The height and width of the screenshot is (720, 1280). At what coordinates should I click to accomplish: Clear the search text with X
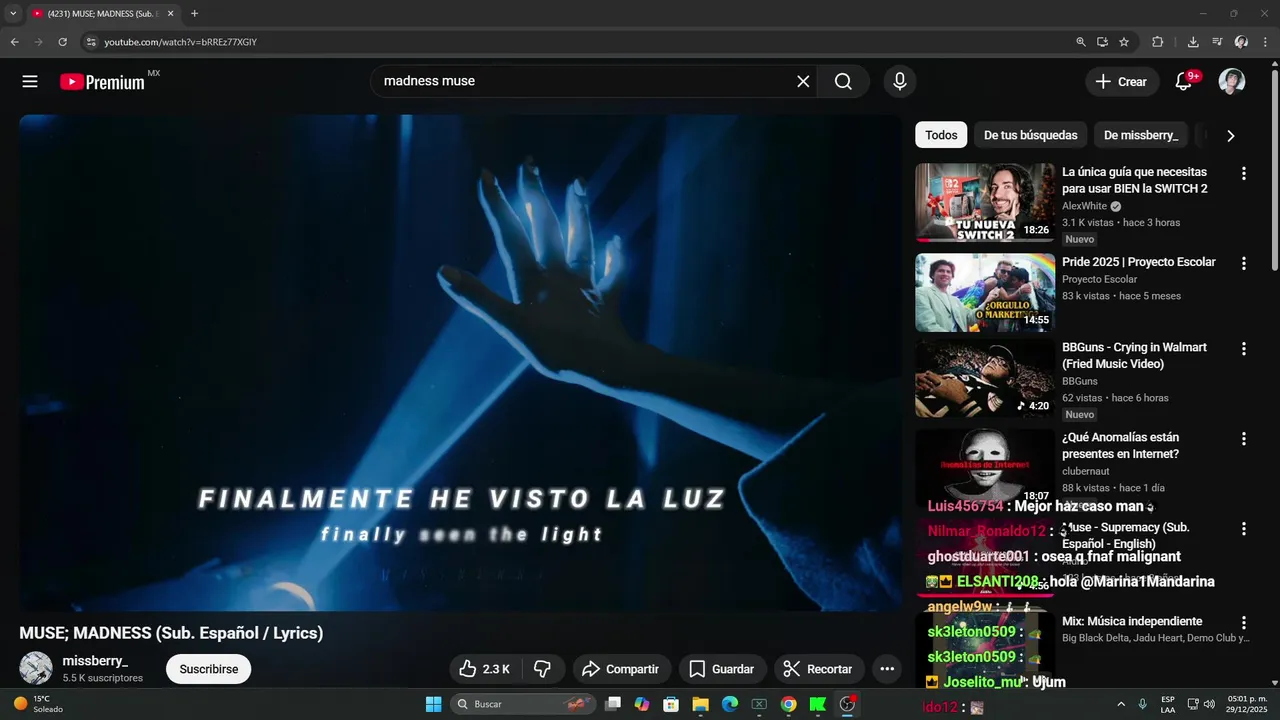coord(803,82)
